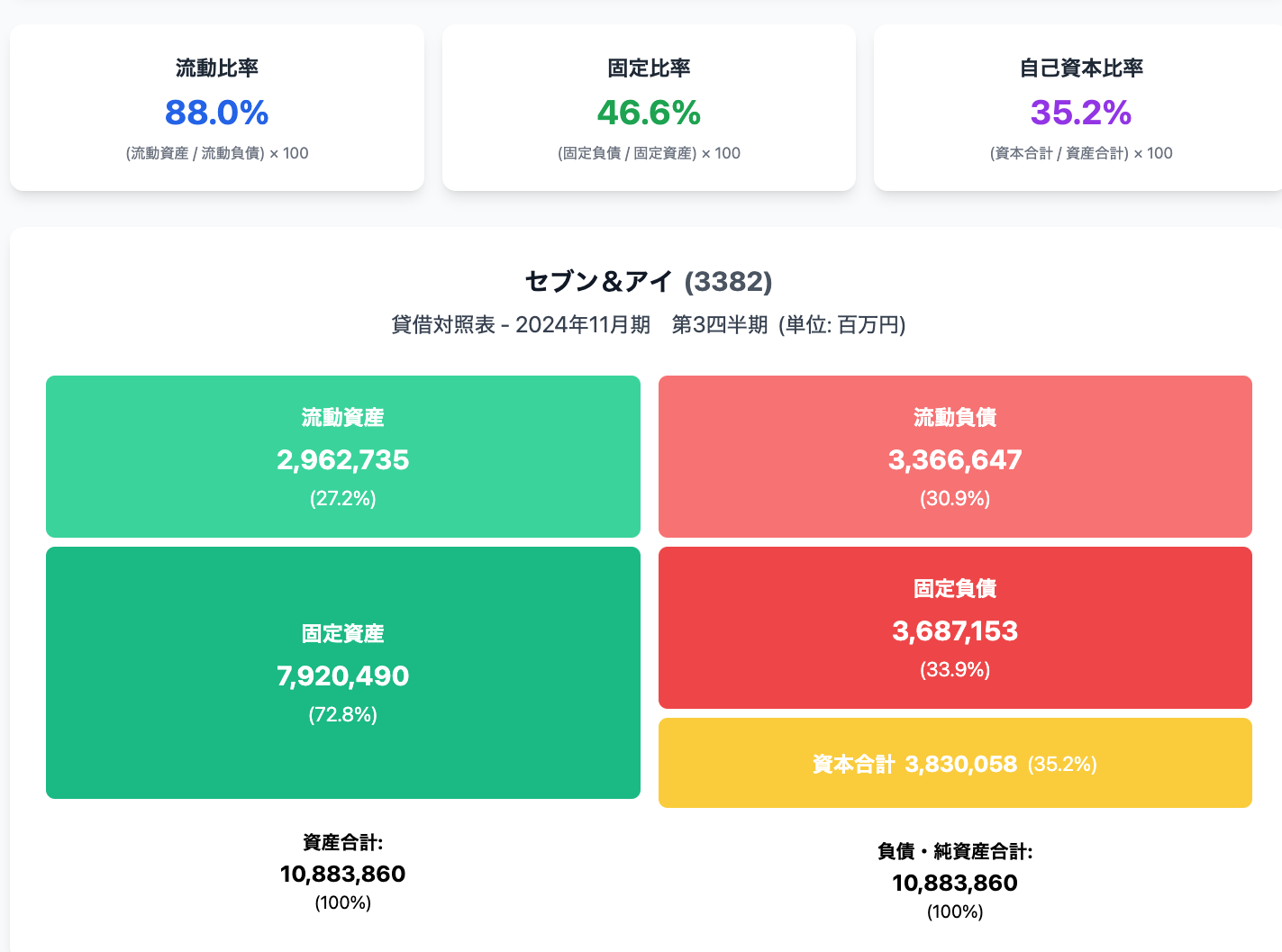Select the light red 流動負債 block

[x=955, y=457]
